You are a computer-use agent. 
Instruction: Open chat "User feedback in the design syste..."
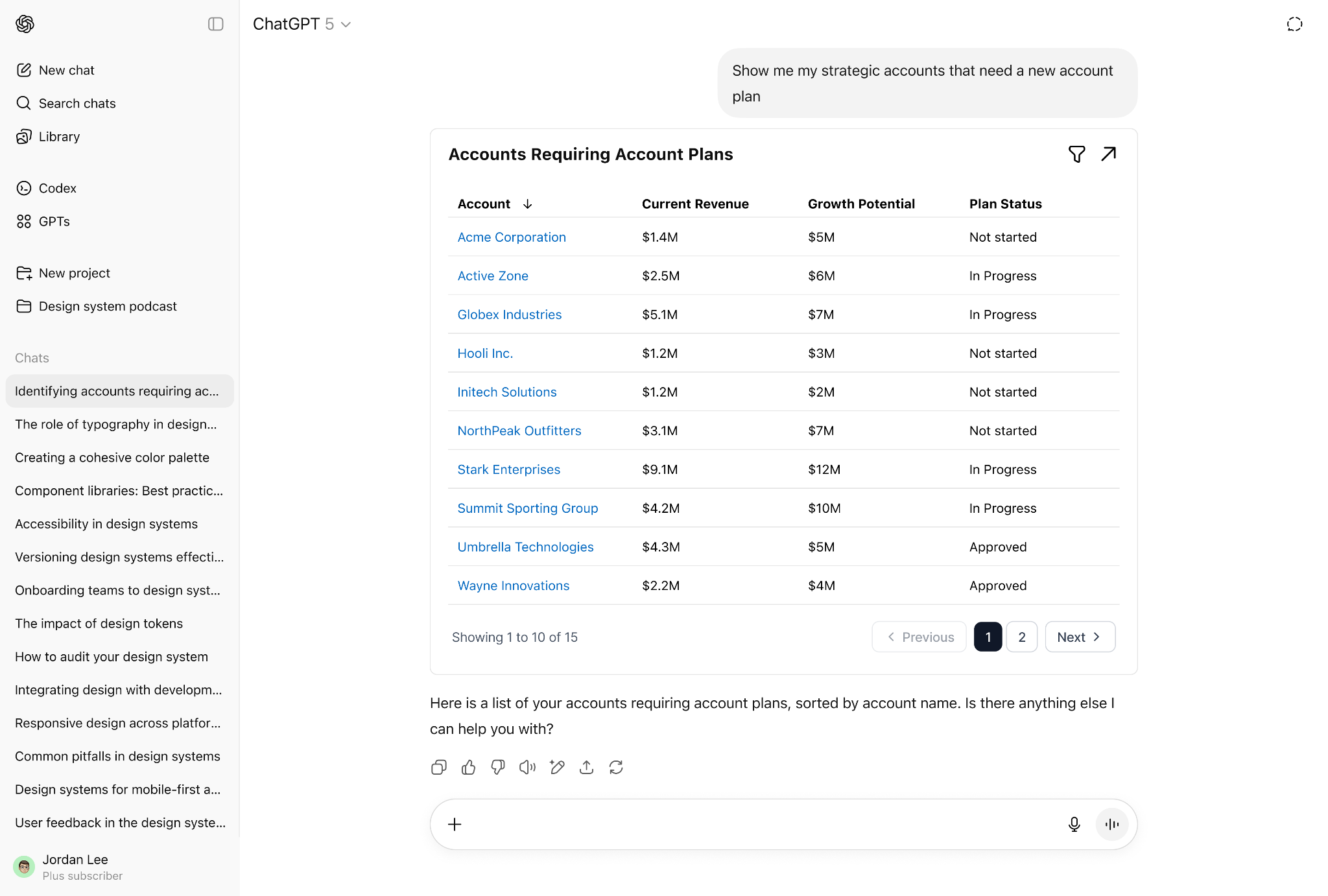pyautogui.click(x=120, y=822)
